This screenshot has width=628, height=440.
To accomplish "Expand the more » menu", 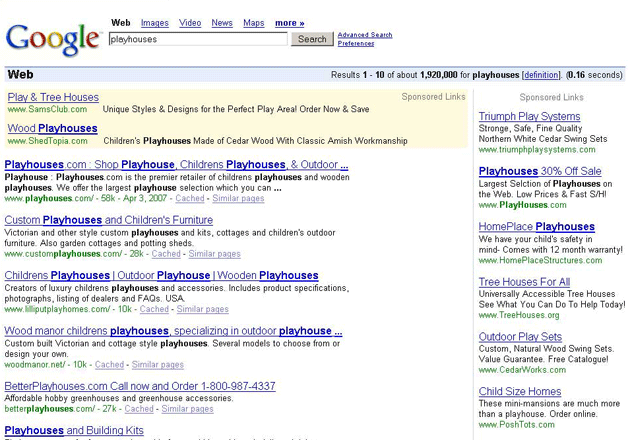I will [x=290, y=23].
